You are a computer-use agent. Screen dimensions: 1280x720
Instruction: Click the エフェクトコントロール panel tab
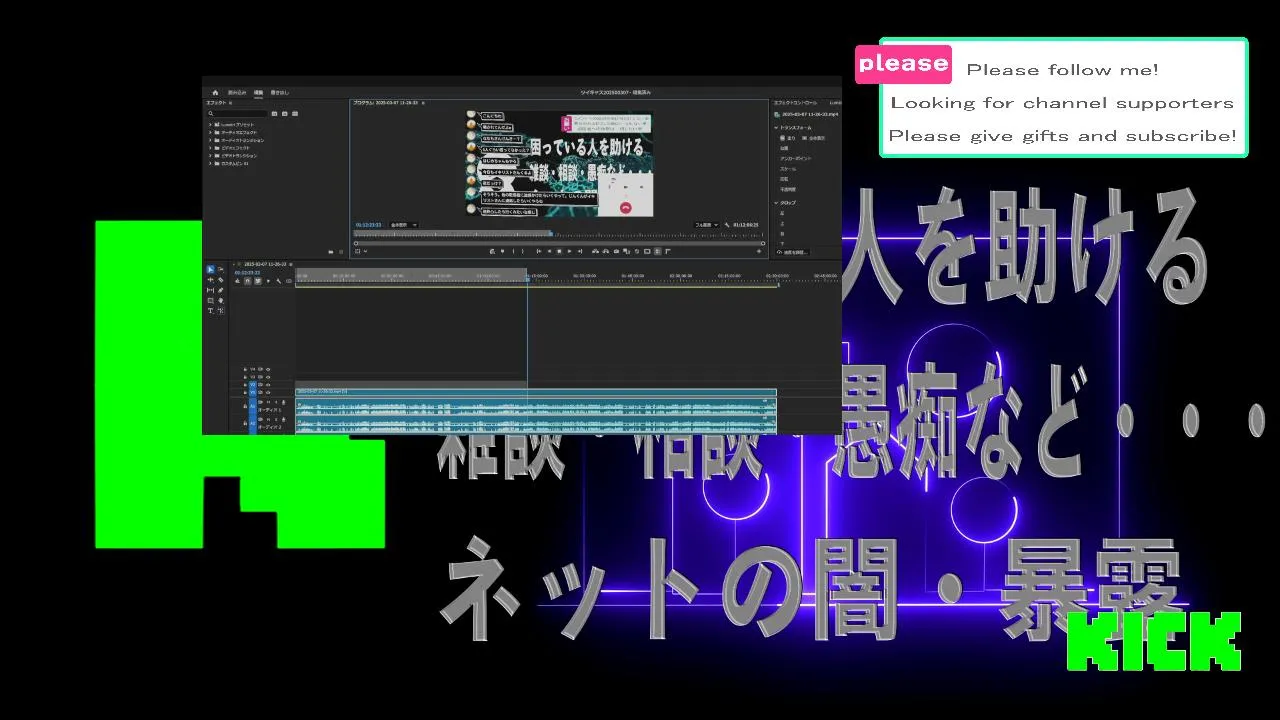tap(795, 102)
